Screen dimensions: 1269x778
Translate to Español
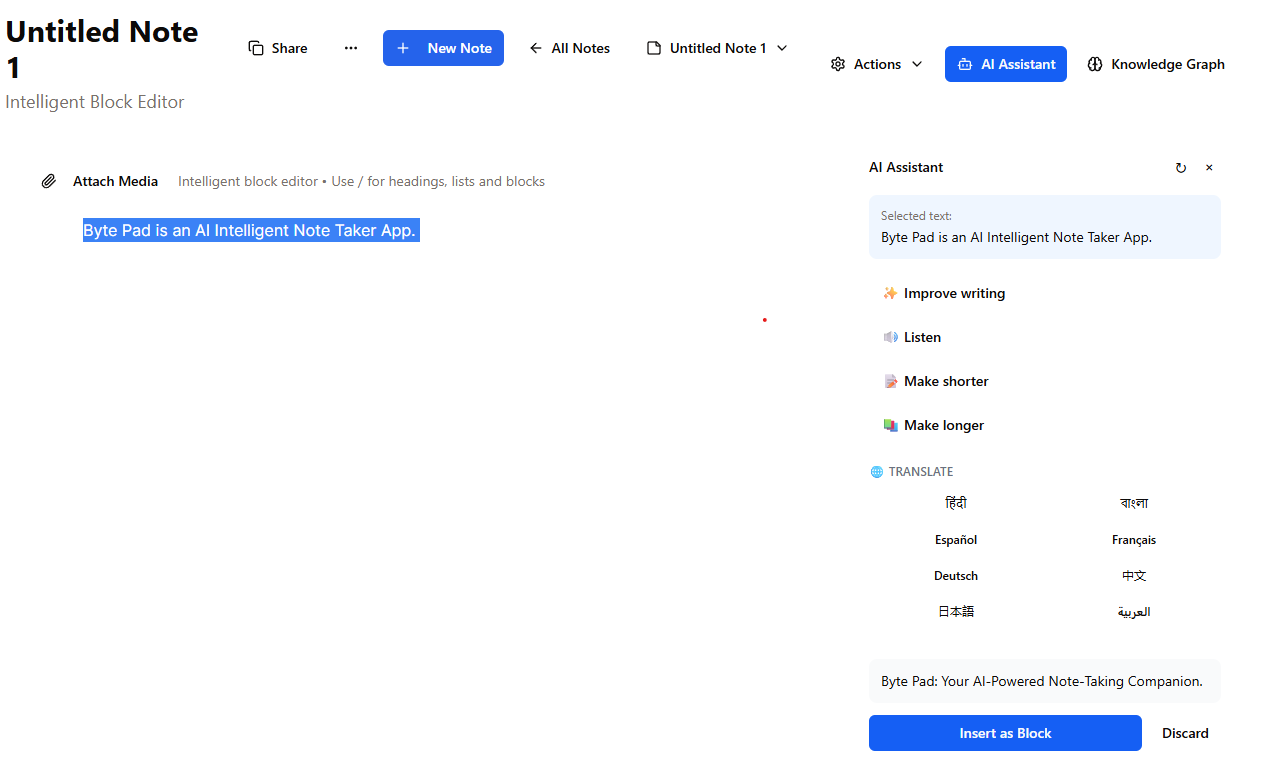(956, 539)
